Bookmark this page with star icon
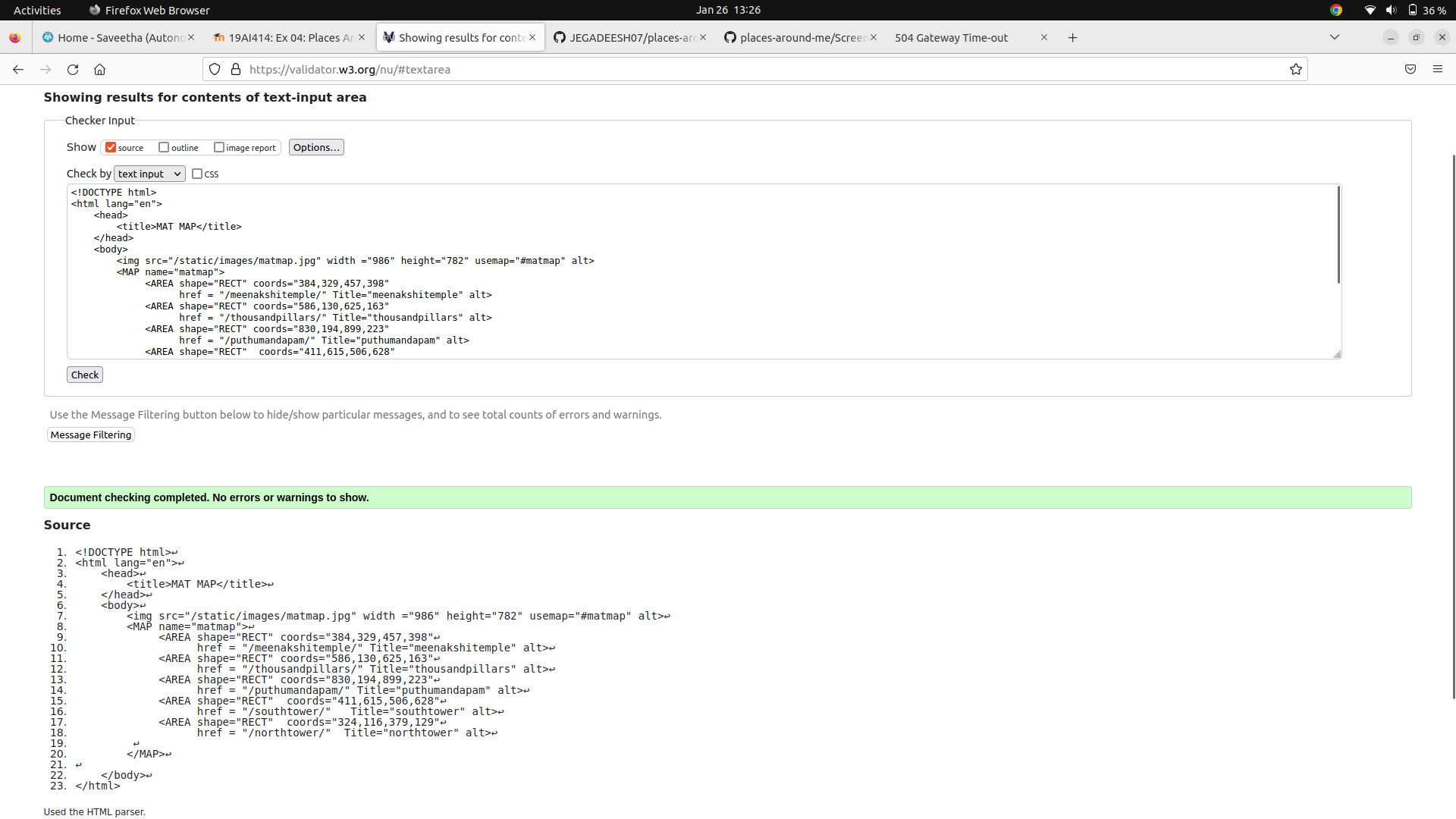 [1296, 69]
